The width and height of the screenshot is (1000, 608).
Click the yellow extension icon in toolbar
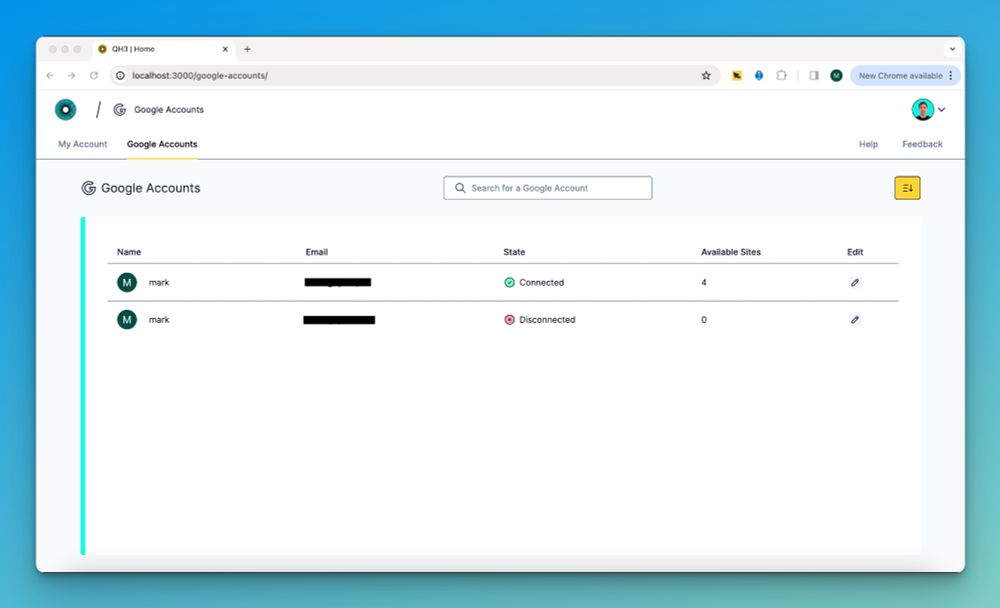click(737, 75)
